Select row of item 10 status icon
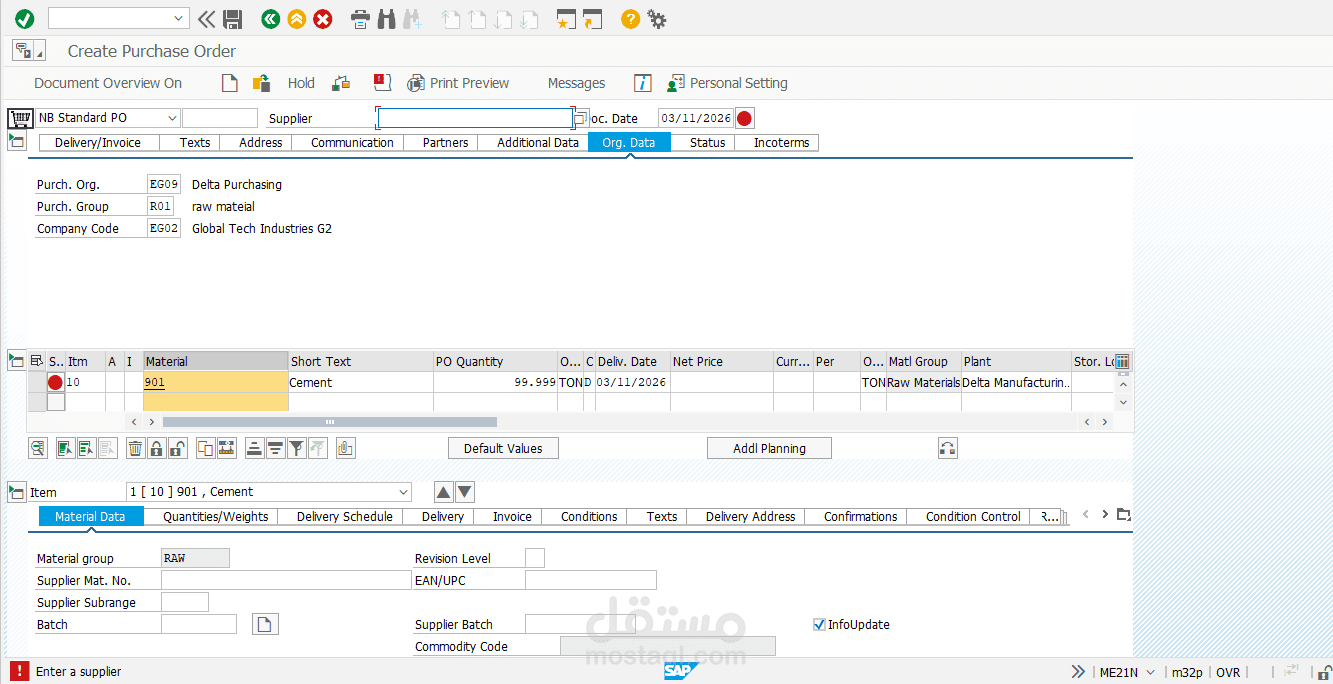This screenshot has height=684, width=1333. coord(55,382)
